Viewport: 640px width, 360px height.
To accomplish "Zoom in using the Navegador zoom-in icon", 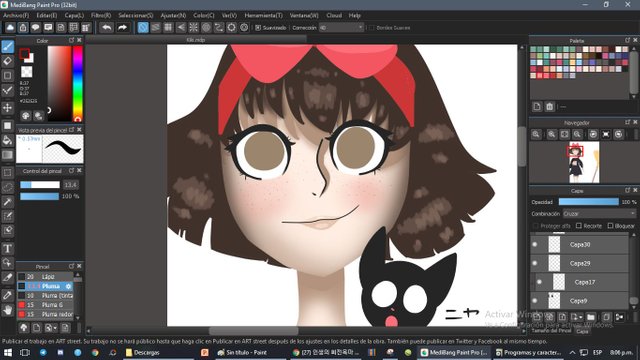I will tap(551, 134).
